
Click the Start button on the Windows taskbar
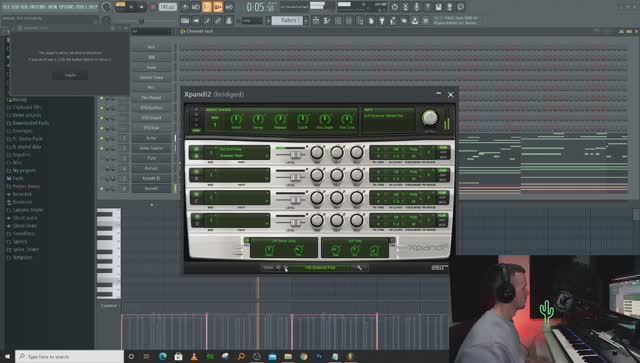7,356
